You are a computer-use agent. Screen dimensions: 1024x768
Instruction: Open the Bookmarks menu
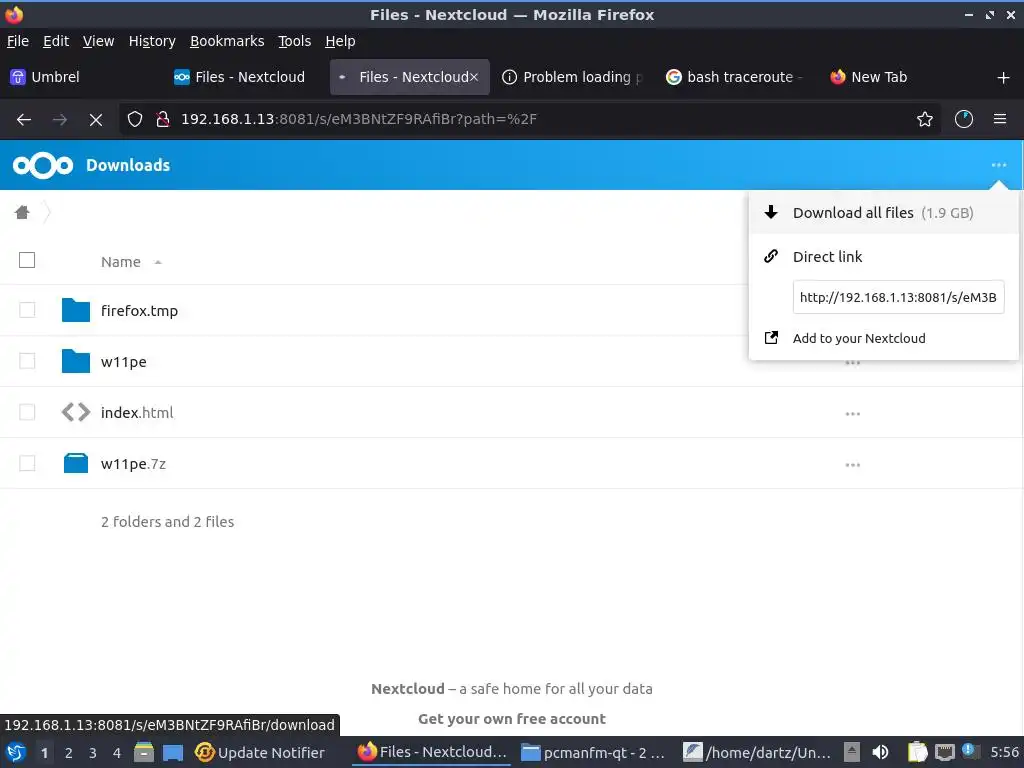tap(227, 41)
